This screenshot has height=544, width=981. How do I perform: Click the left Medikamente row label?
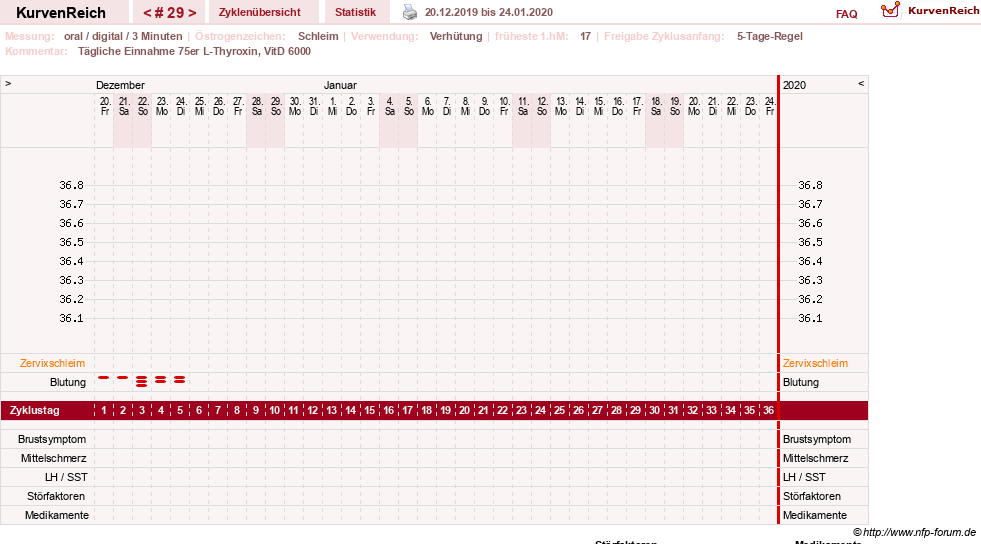[x=57, y=515]
